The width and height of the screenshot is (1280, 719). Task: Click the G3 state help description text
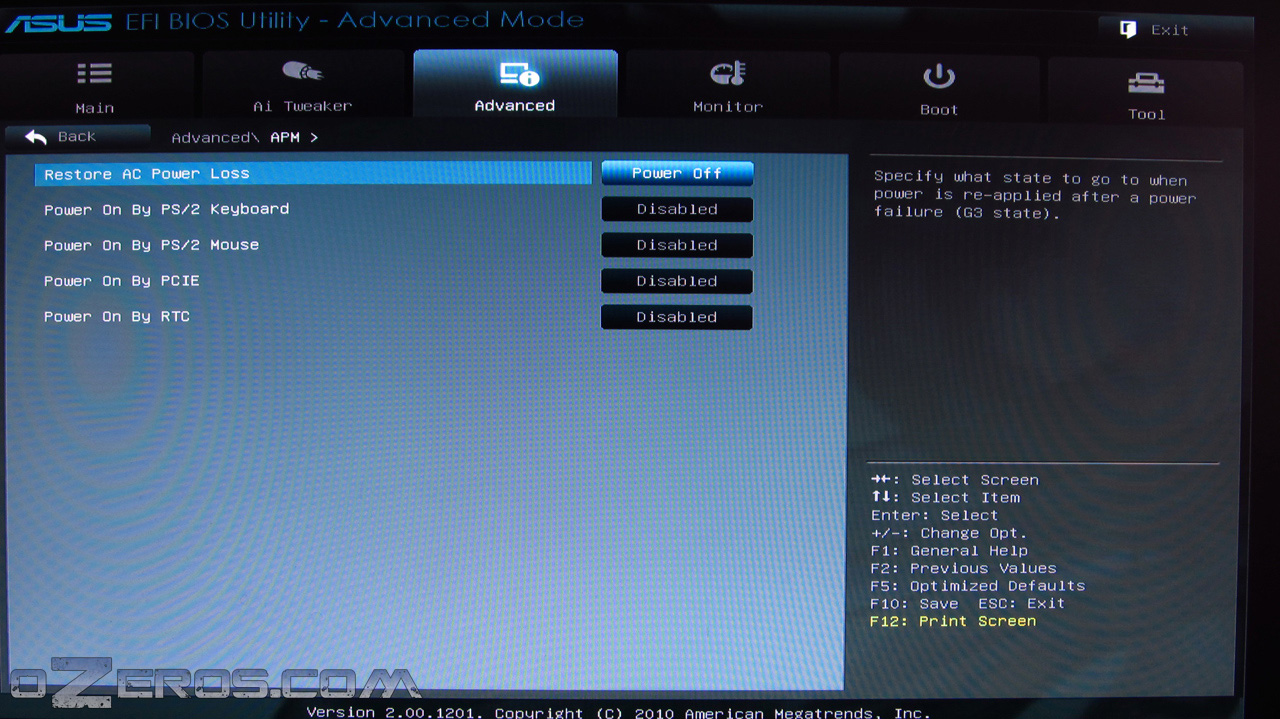click(1035, 196)
